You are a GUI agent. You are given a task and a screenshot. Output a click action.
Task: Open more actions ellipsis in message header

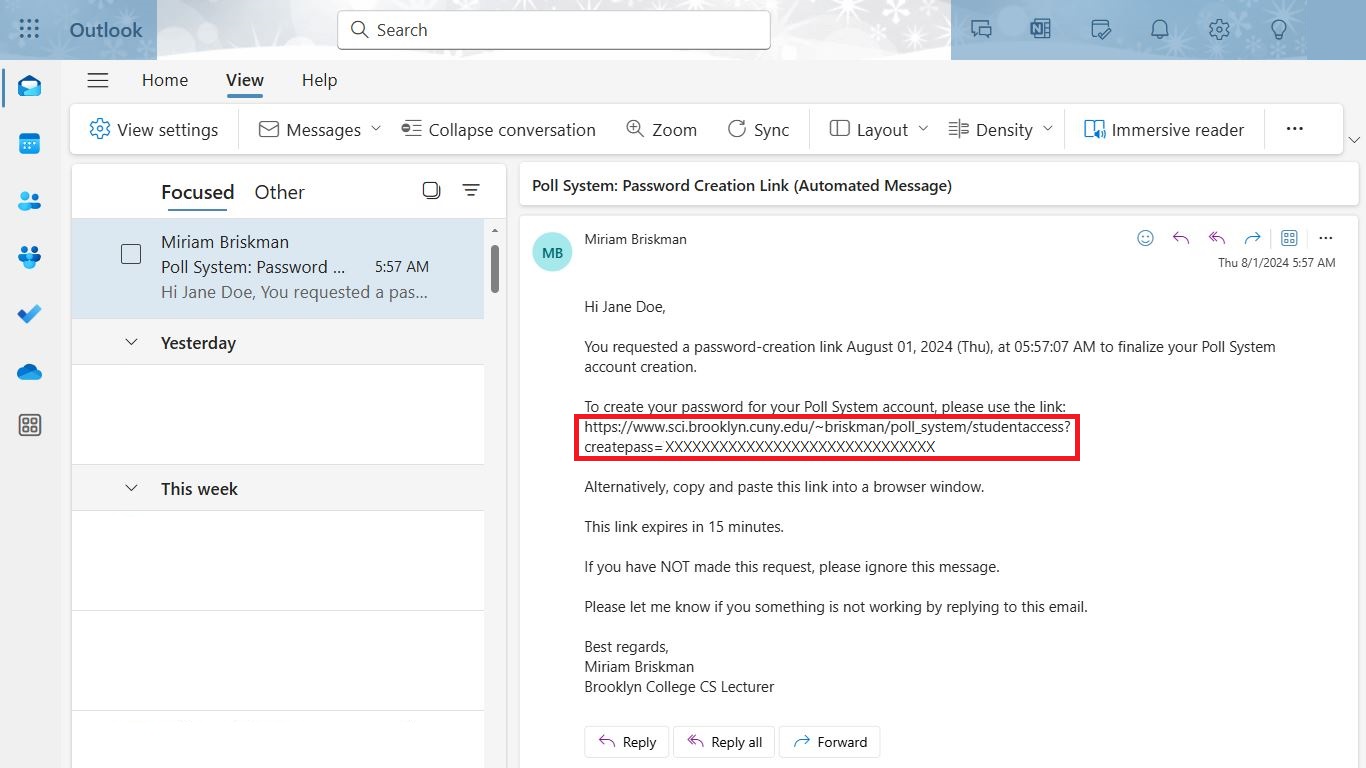click(1326, 238)
